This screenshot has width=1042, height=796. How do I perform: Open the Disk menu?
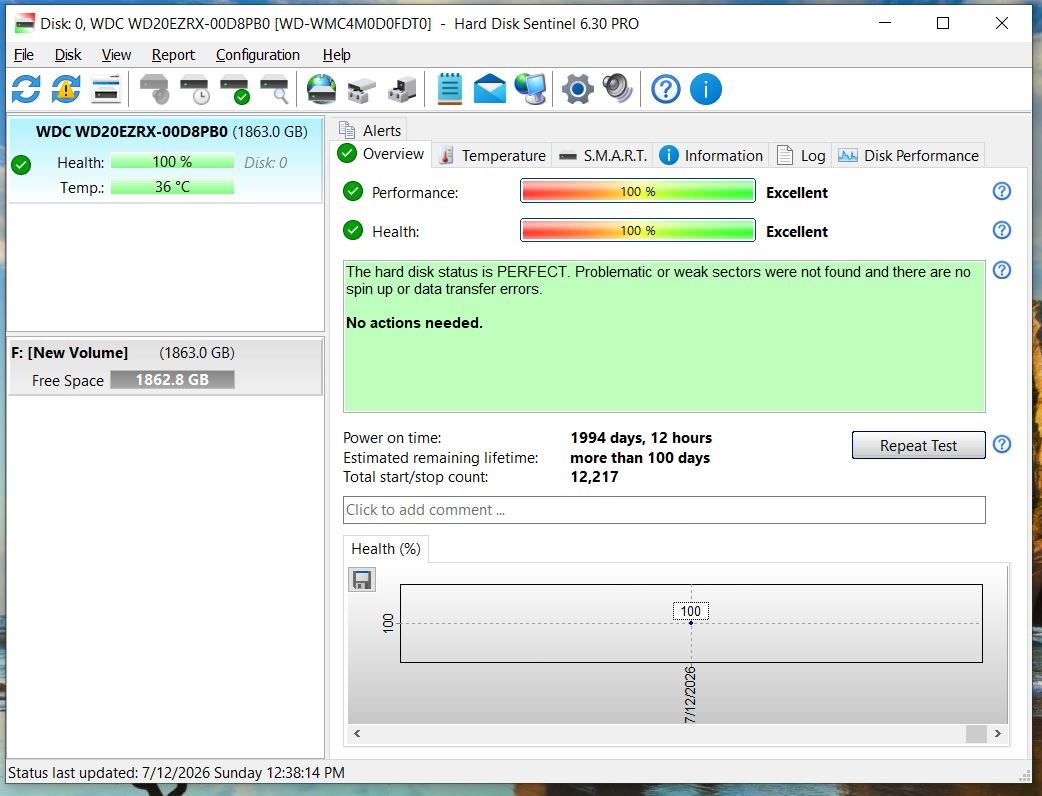pos(68,54)
